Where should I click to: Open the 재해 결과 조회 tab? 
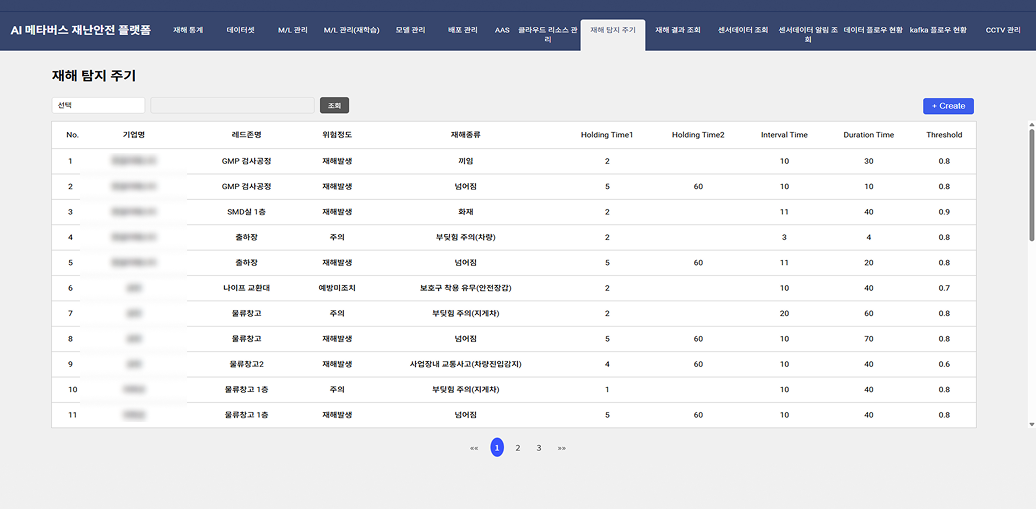(678, 30)
